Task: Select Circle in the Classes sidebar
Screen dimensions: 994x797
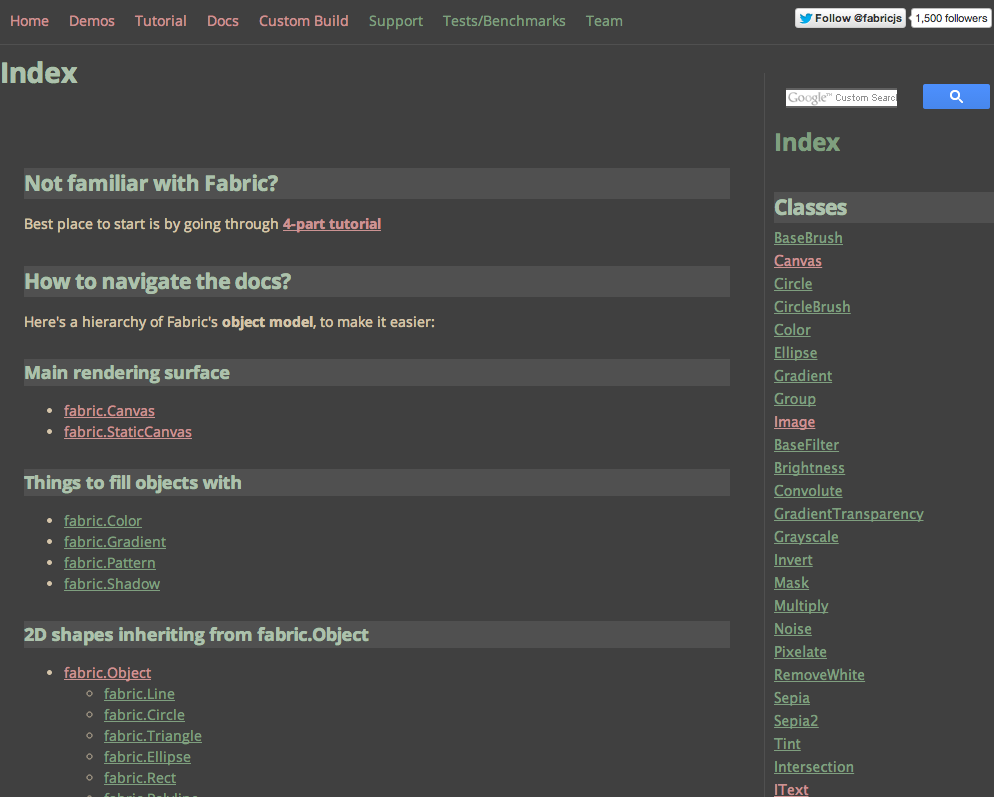Action: click(x=793, y=283)
